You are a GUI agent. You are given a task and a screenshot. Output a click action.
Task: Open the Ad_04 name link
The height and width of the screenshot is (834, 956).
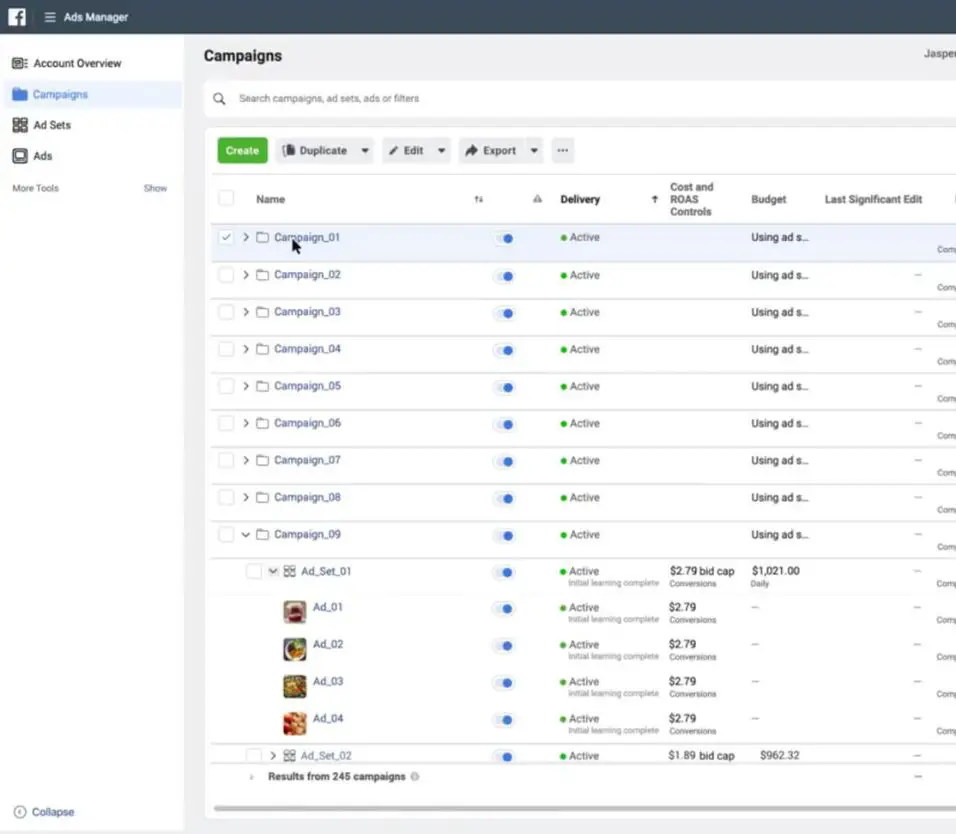click(328, 719)
